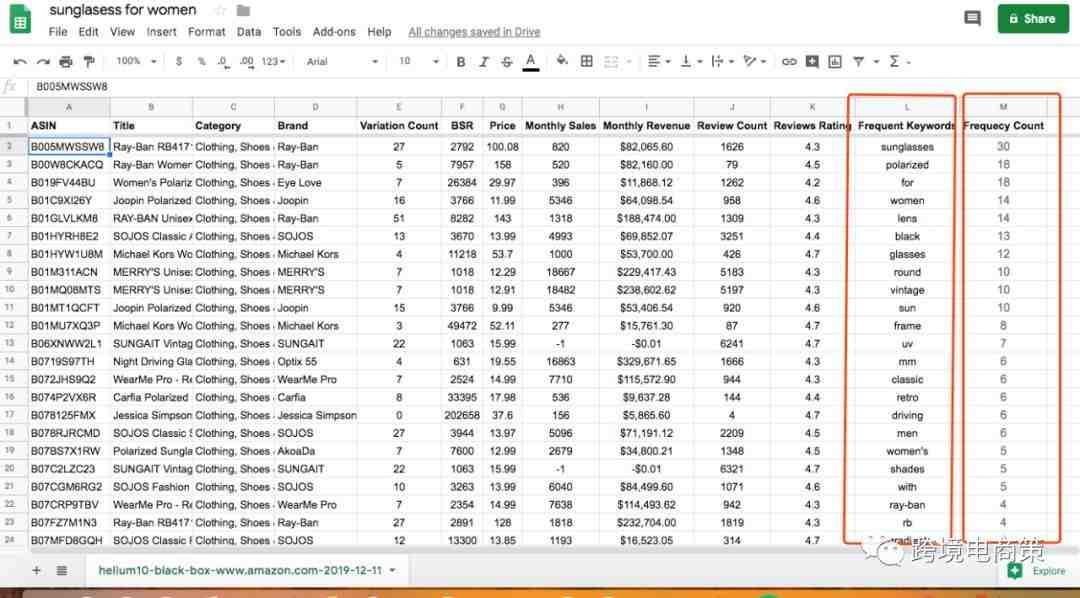Increase decimal places
The height and width of the screenshot is (598, 1080).
coord(247,61)
